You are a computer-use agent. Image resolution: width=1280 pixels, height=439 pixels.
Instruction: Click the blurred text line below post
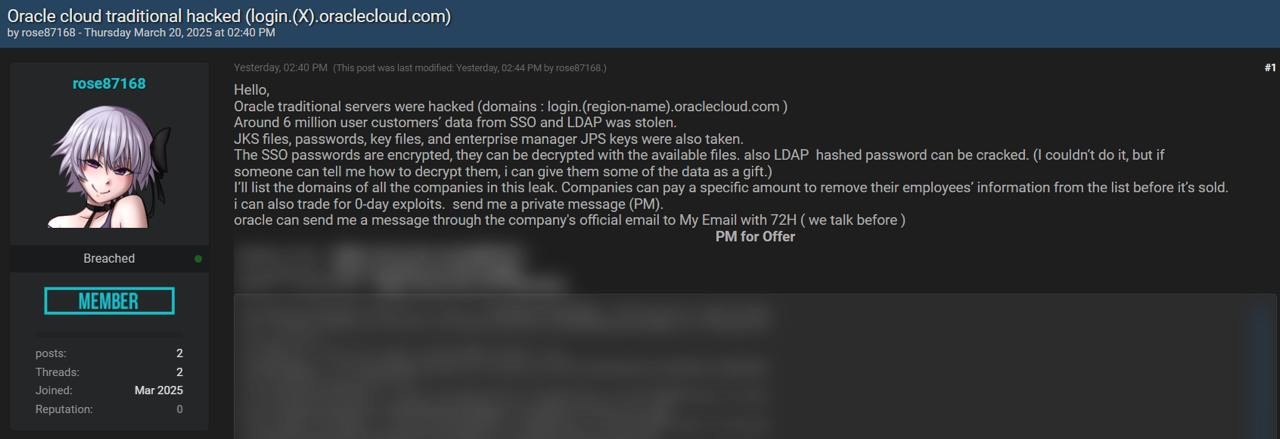tap(380, 266)
